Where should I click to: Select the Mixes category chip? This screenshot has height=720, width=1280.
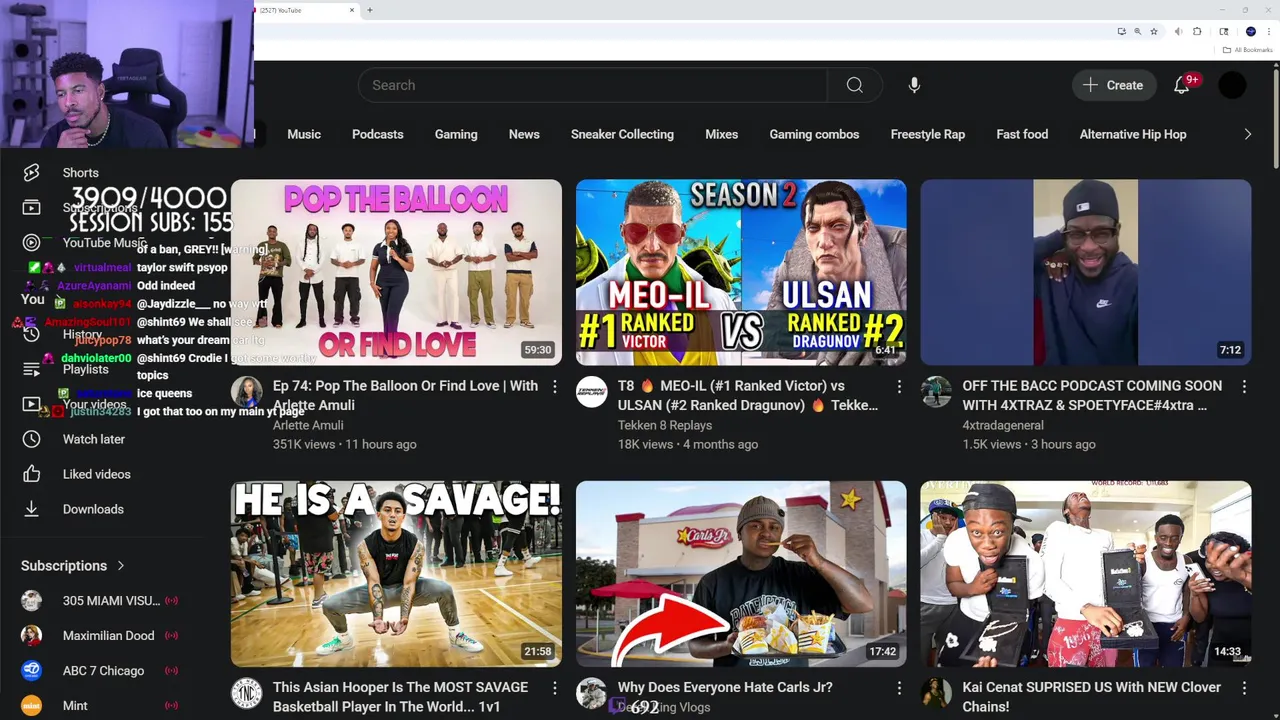pyautogui.click(x=722, y=134)
